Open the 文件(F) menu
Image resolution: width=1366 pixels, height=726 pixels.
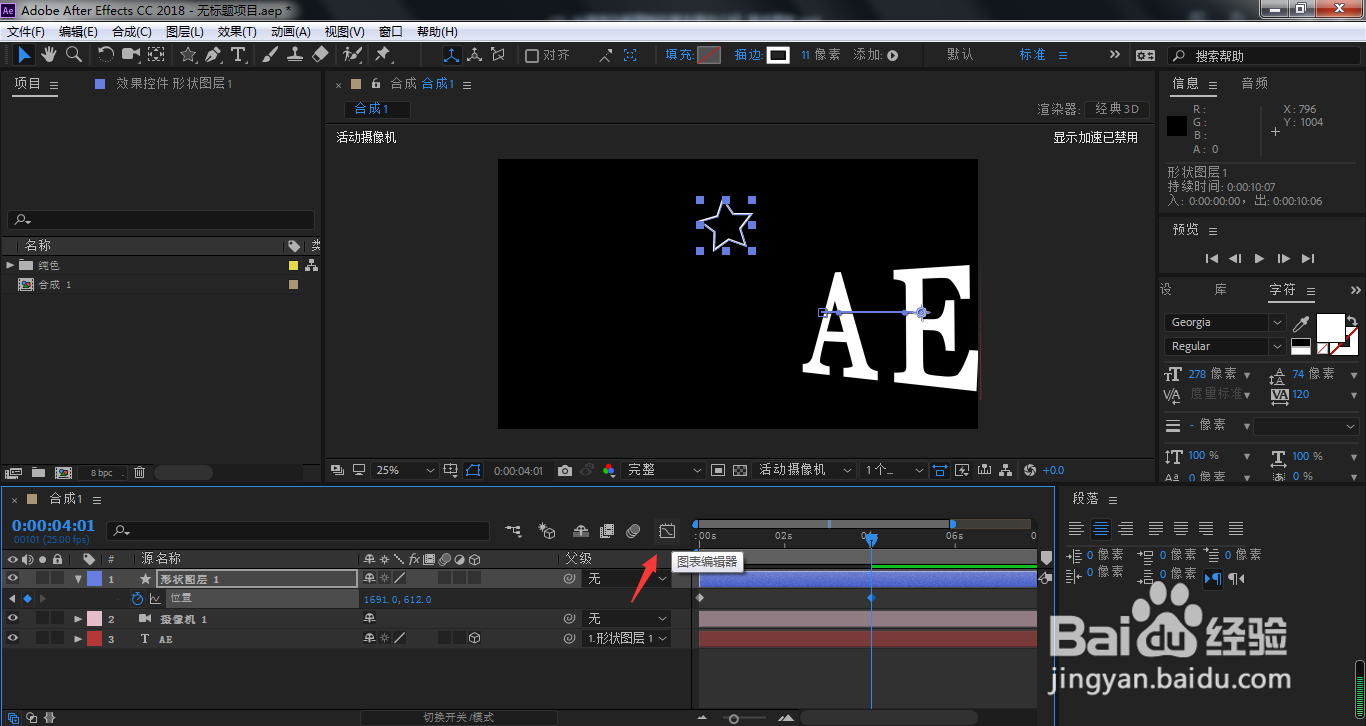click(26, 32)
